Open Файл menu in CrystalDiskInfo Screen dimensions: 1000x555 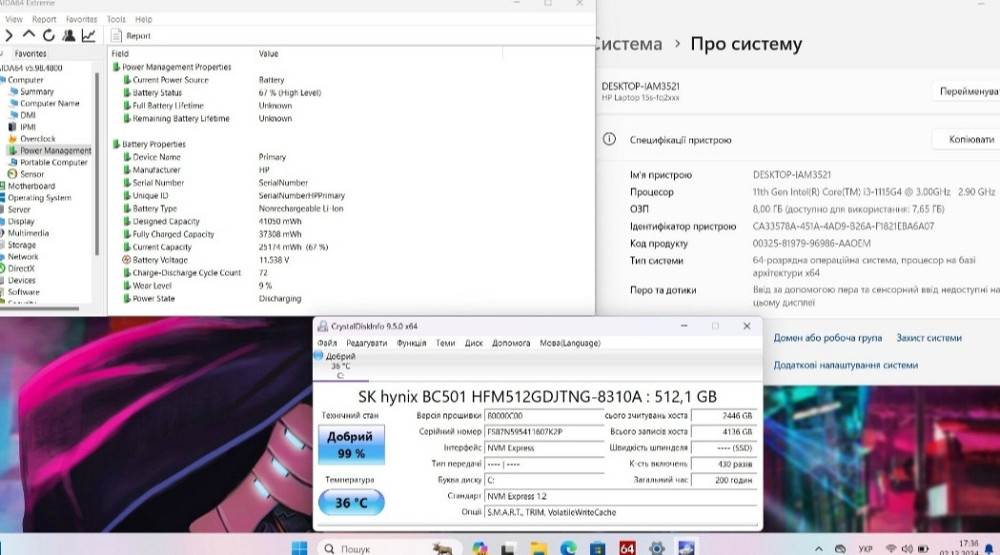pos(327,343)
